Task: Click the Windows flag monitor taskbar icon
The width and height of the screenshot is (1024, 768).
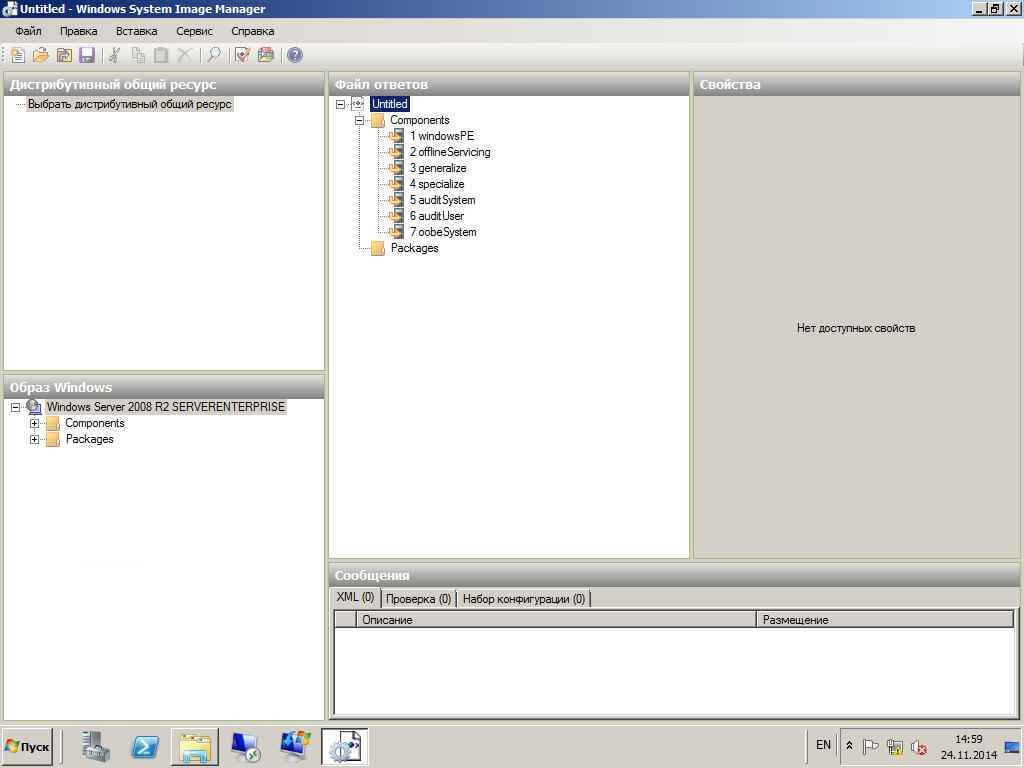Action: coord(295,746)
